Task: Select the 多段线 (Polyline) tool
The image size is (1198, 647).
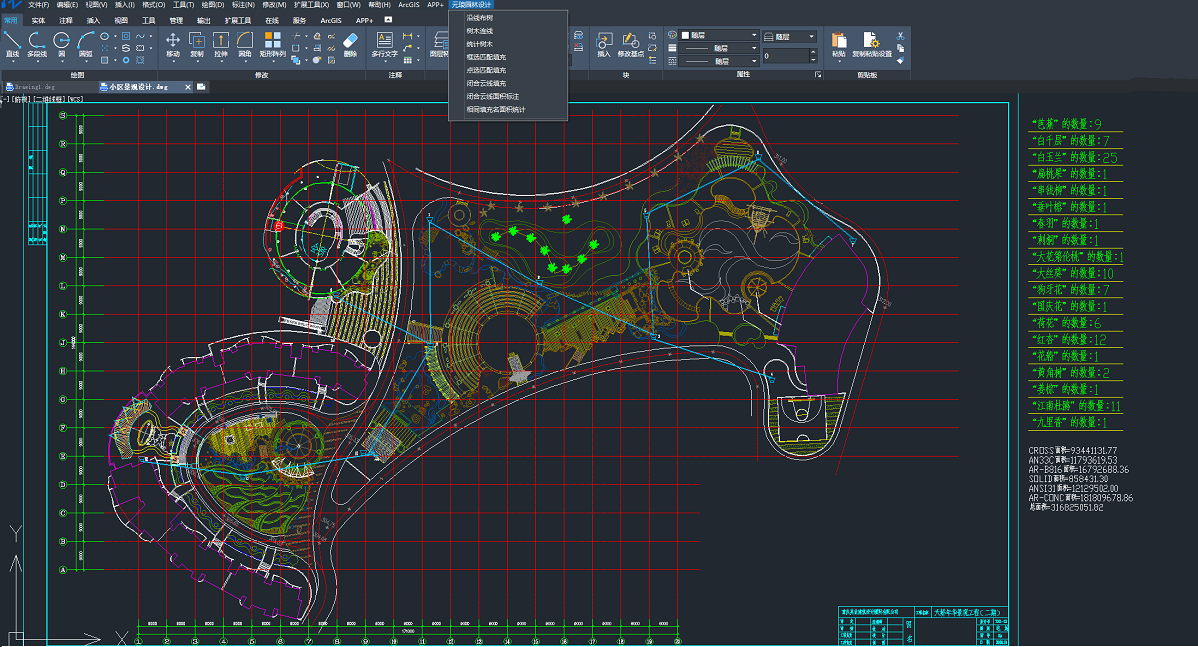Action: click(37, 43)
